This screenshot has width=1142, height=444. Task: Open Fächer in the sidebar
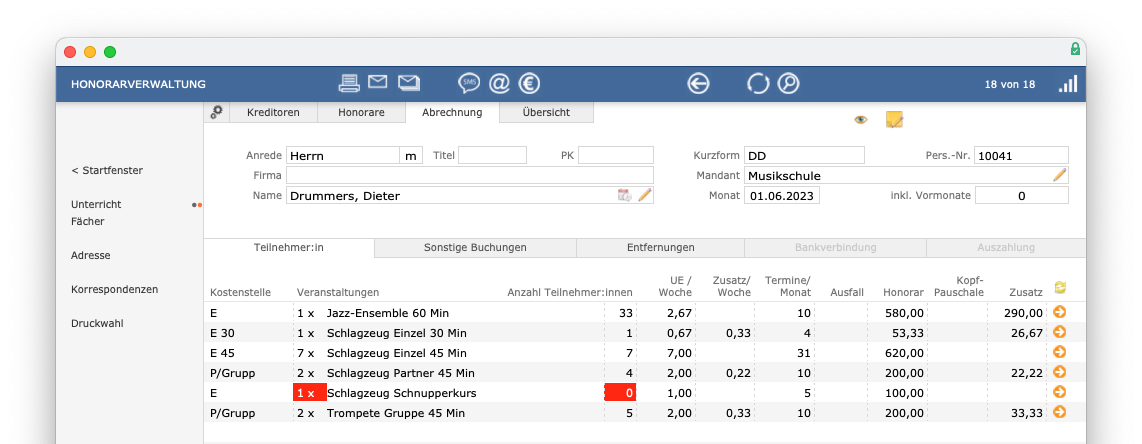[87, 221]
